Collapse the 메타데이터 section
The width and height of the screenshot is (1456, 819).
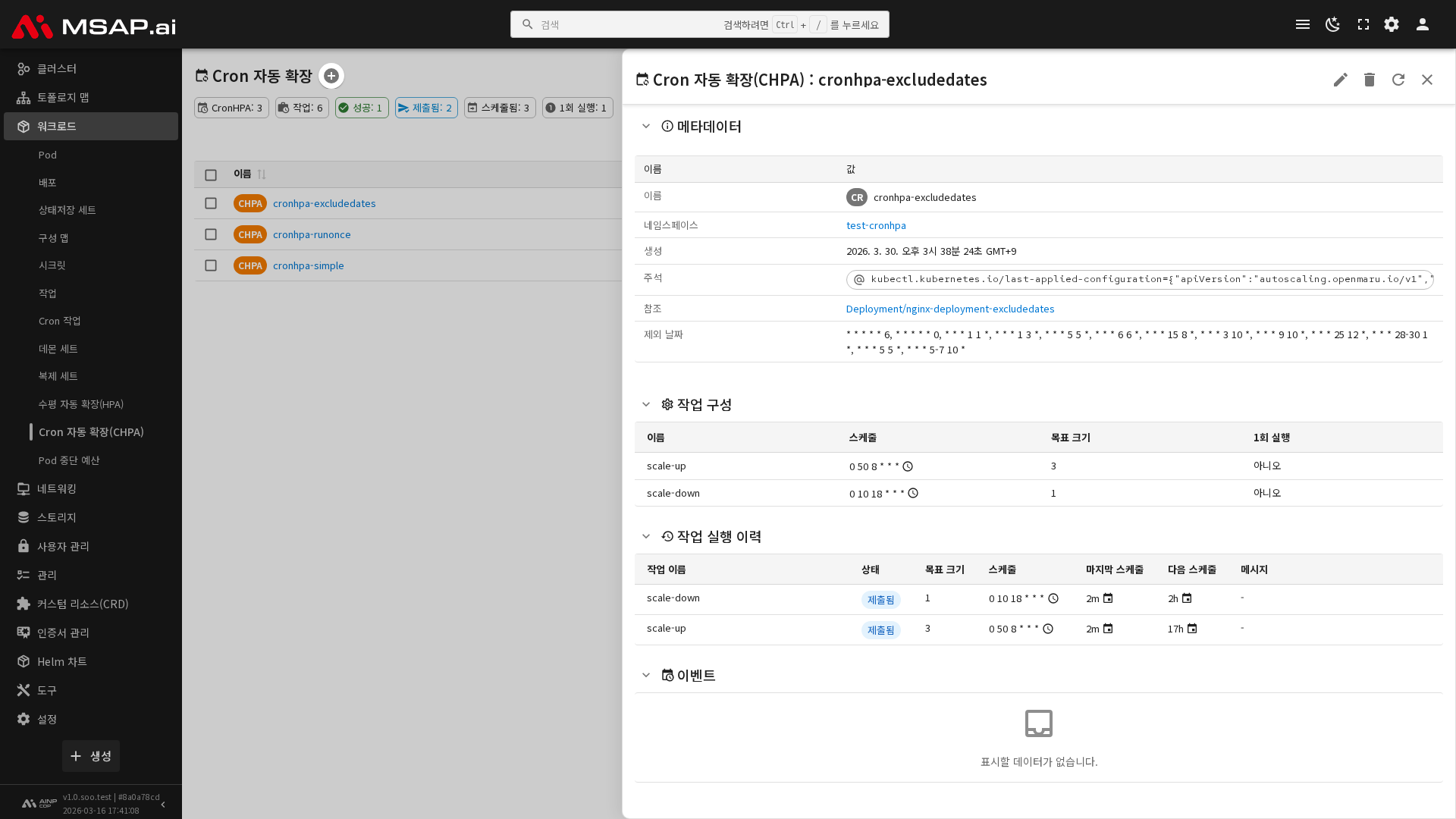646,127
